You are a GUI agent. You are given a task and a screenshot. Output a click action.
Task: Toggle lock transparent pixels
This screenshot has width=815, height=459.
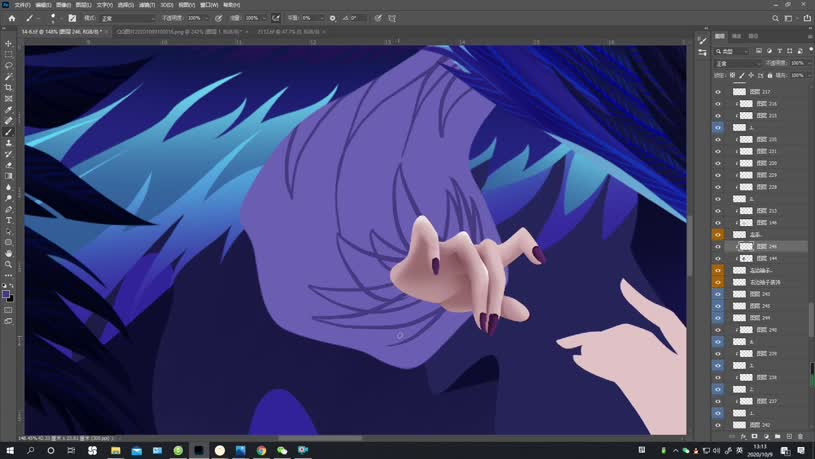[x=732, y=75]
